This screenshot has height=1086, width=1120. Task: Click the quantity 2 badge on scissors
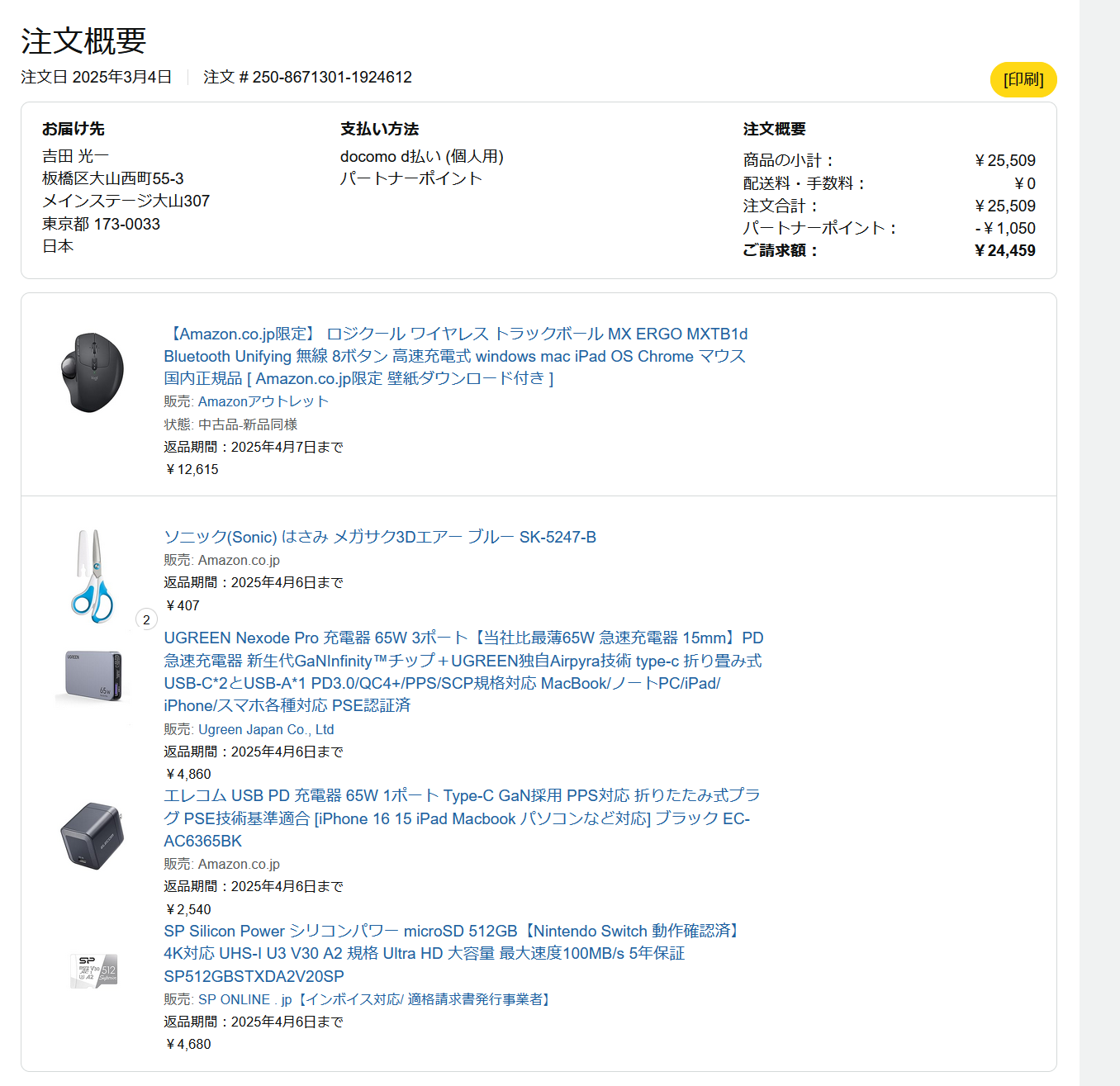[146, 619]
